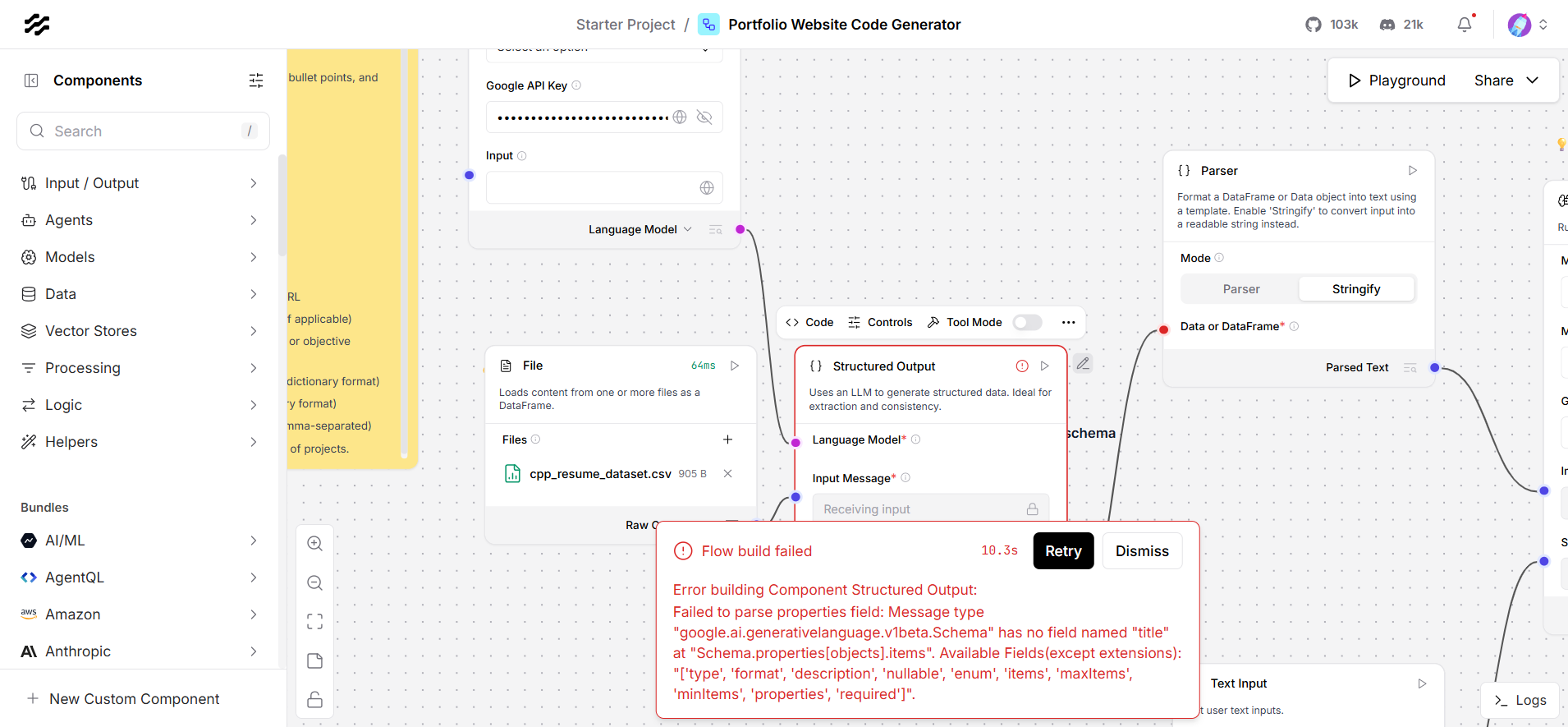This screenshot has width=1568, height=727.
Task: Toggle Google API Key visibility eye
Action: (704, 117)
